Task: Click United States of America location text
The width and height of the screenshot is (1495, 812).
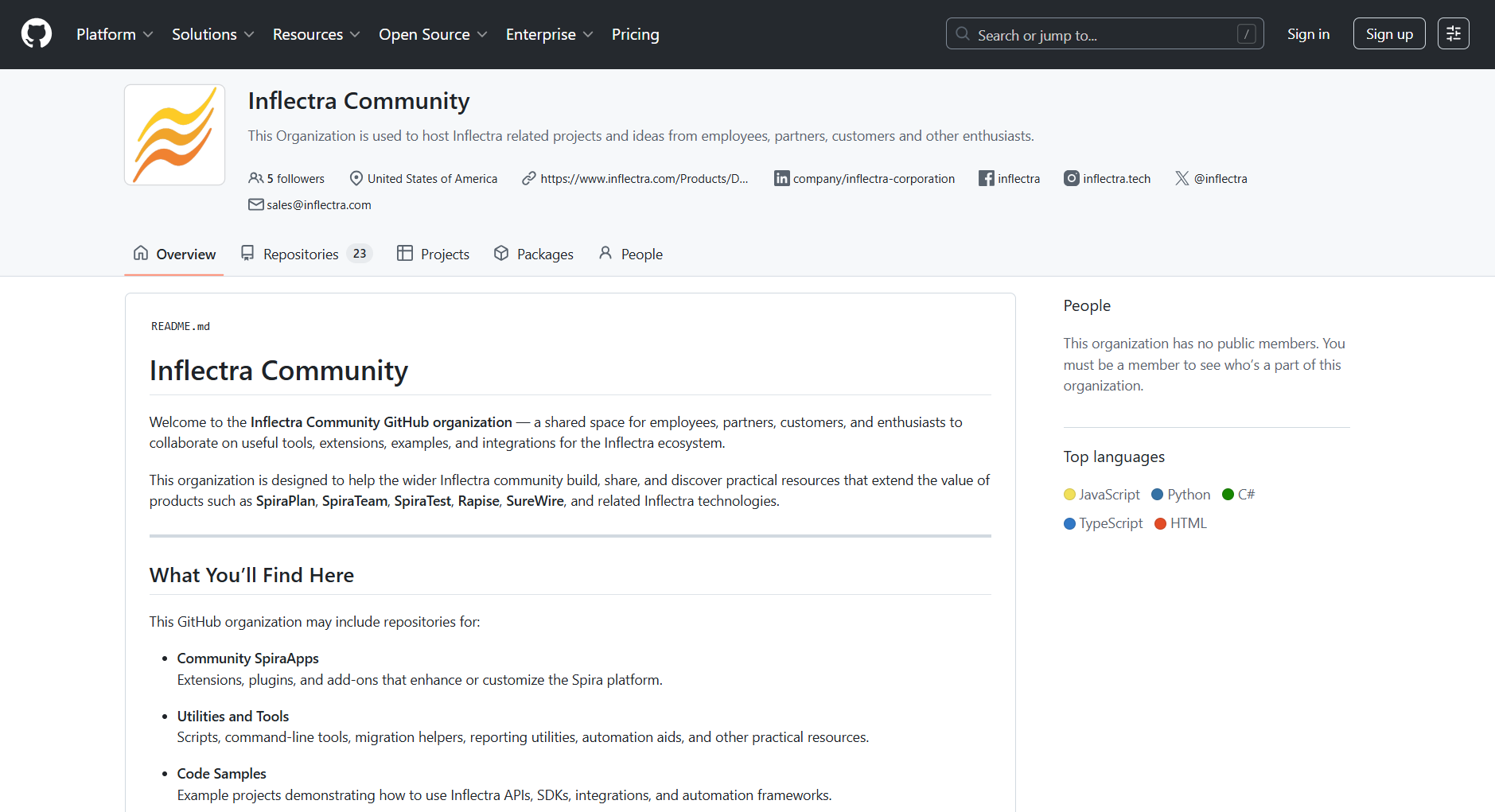Action: [x=432, y=179]
